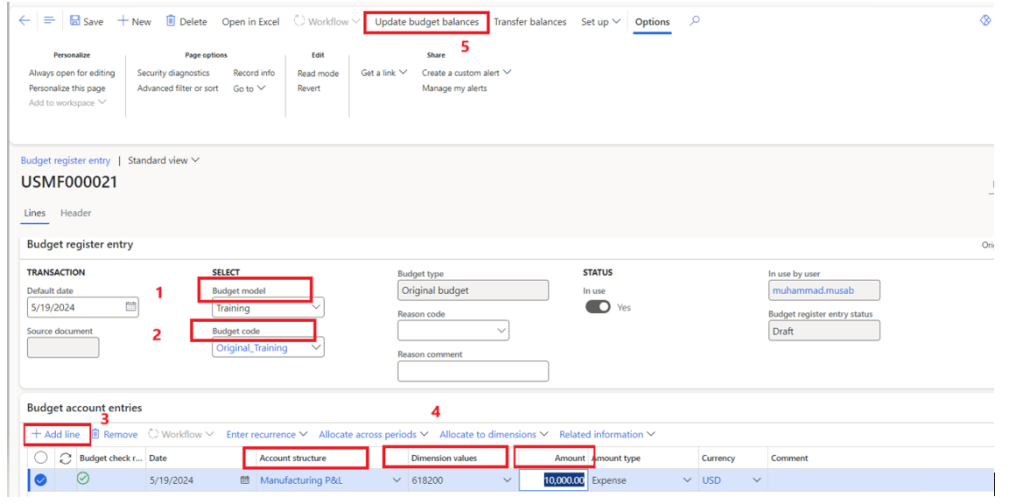Screen dimensions: 1023x504
Task: Switch to the Header tab
Action: [76, 213]
